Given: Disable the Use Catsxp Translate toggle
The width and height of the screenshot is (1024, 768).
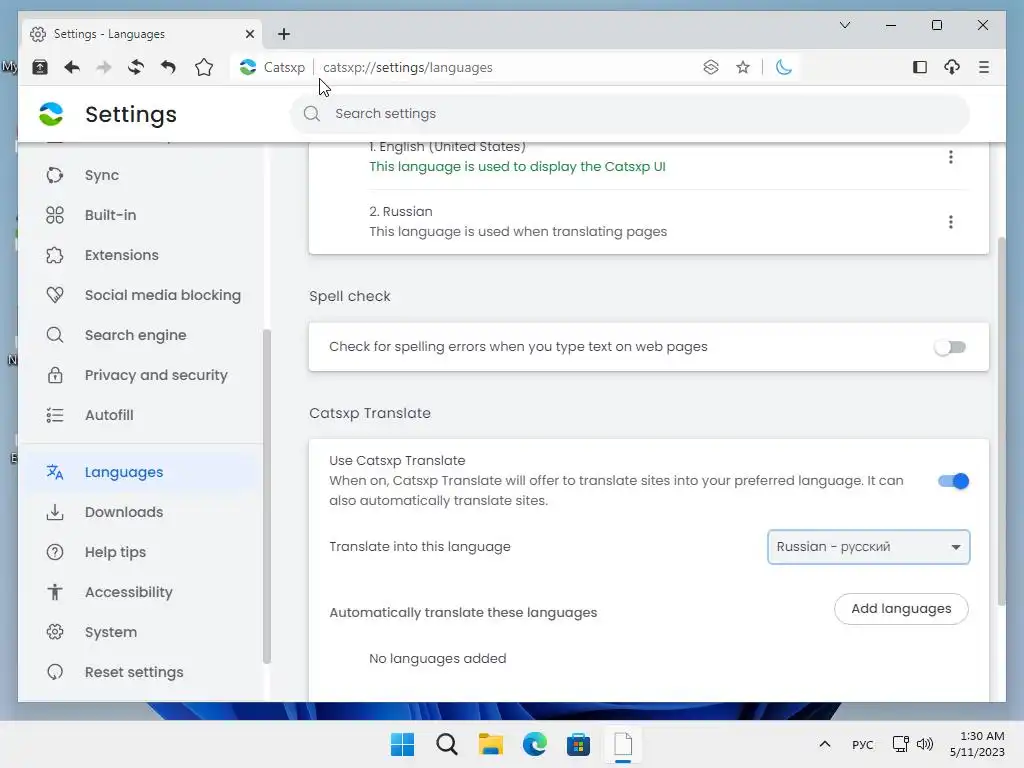Looking at the screenshot, I should coord(953,481).
